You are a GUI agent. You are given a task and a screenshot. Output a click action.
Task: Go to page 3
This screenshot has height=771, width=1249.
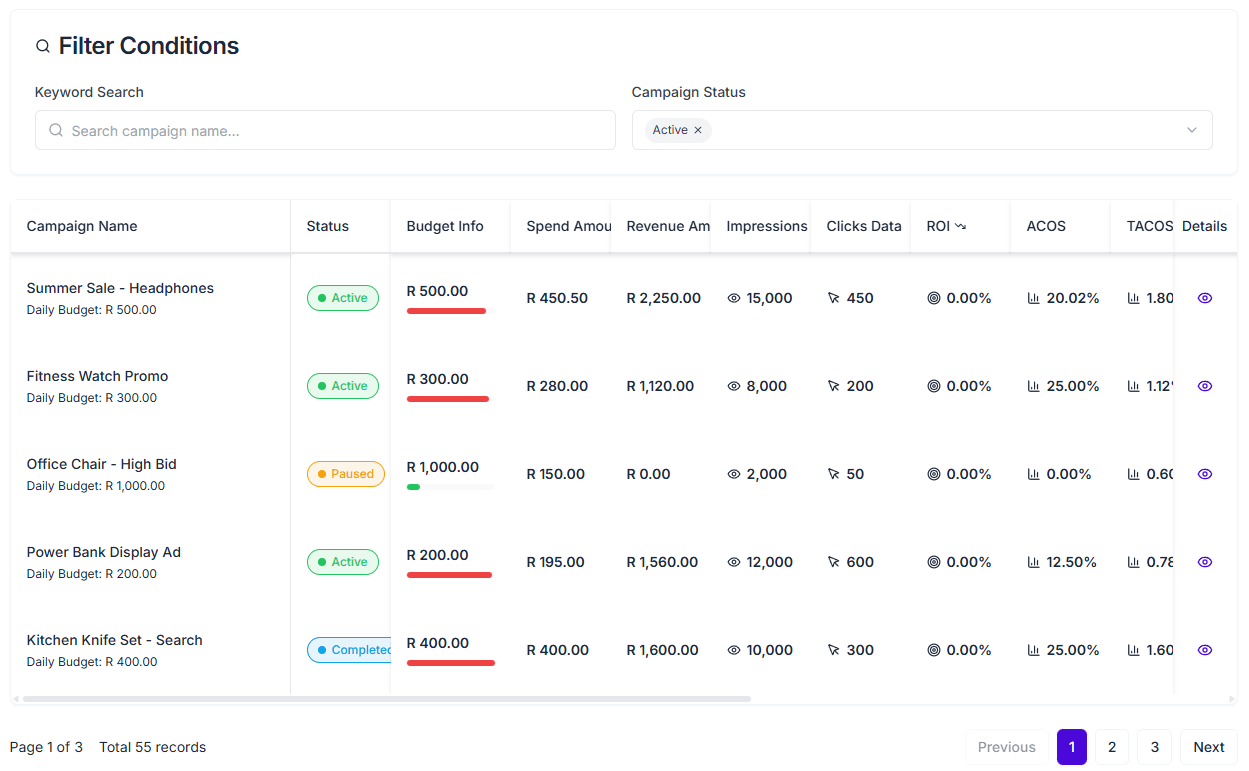[1154, 747]
